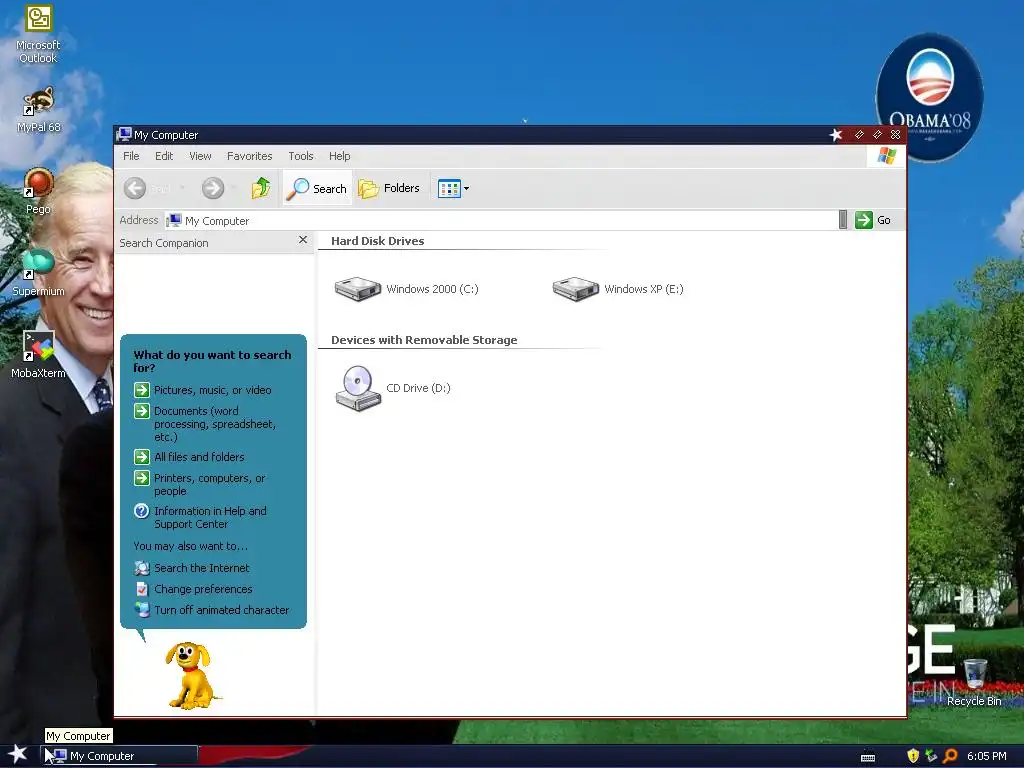
Task: Click the Windows flag logo throbber
Action: (x=886, y=156)
